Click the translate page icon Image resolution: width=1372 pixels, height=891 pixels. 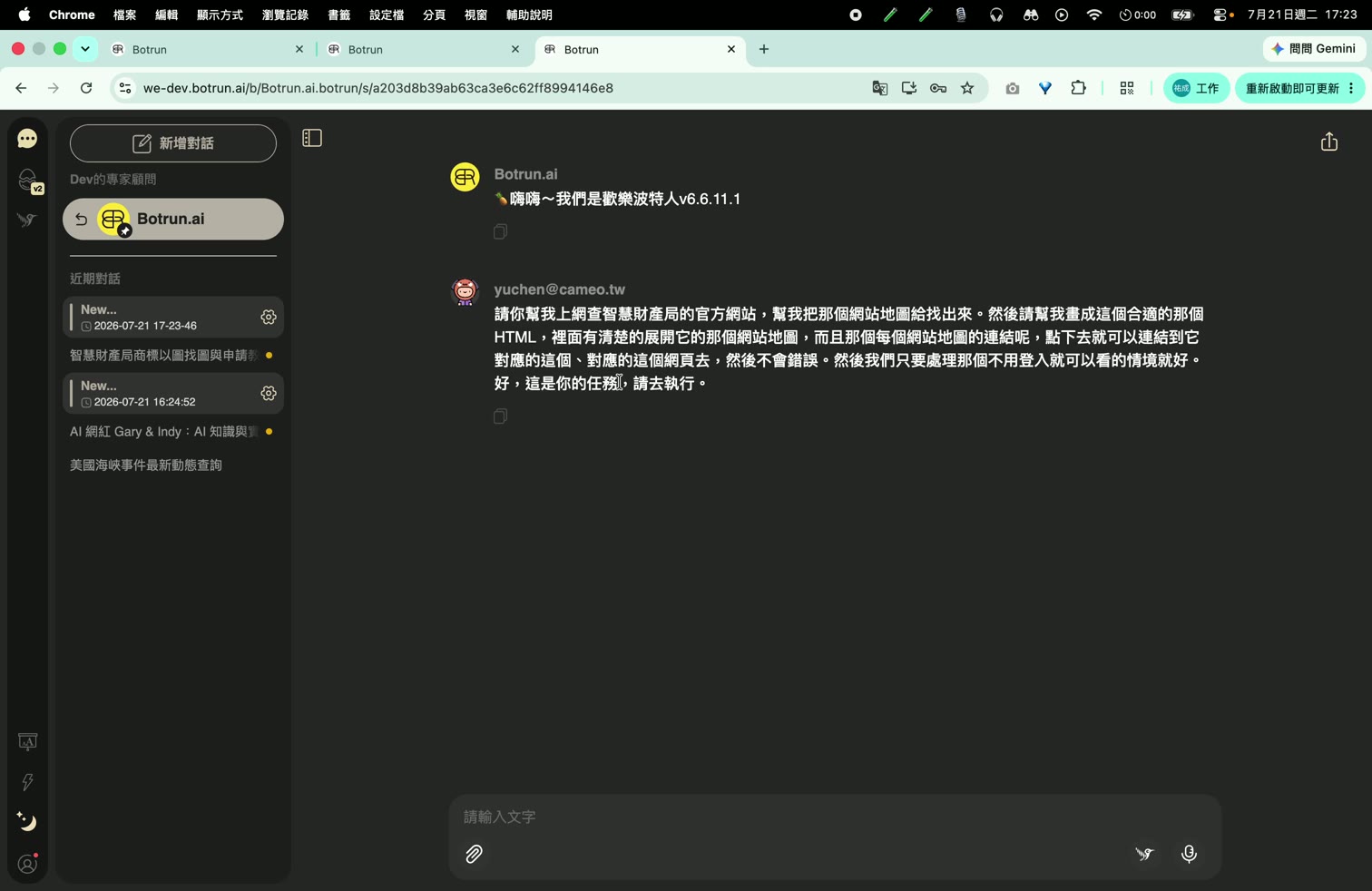point(879,88)
